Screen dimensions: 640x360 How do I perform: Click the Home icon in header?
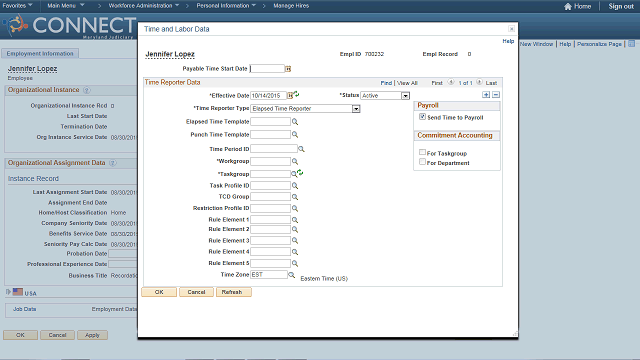[568, 6]
